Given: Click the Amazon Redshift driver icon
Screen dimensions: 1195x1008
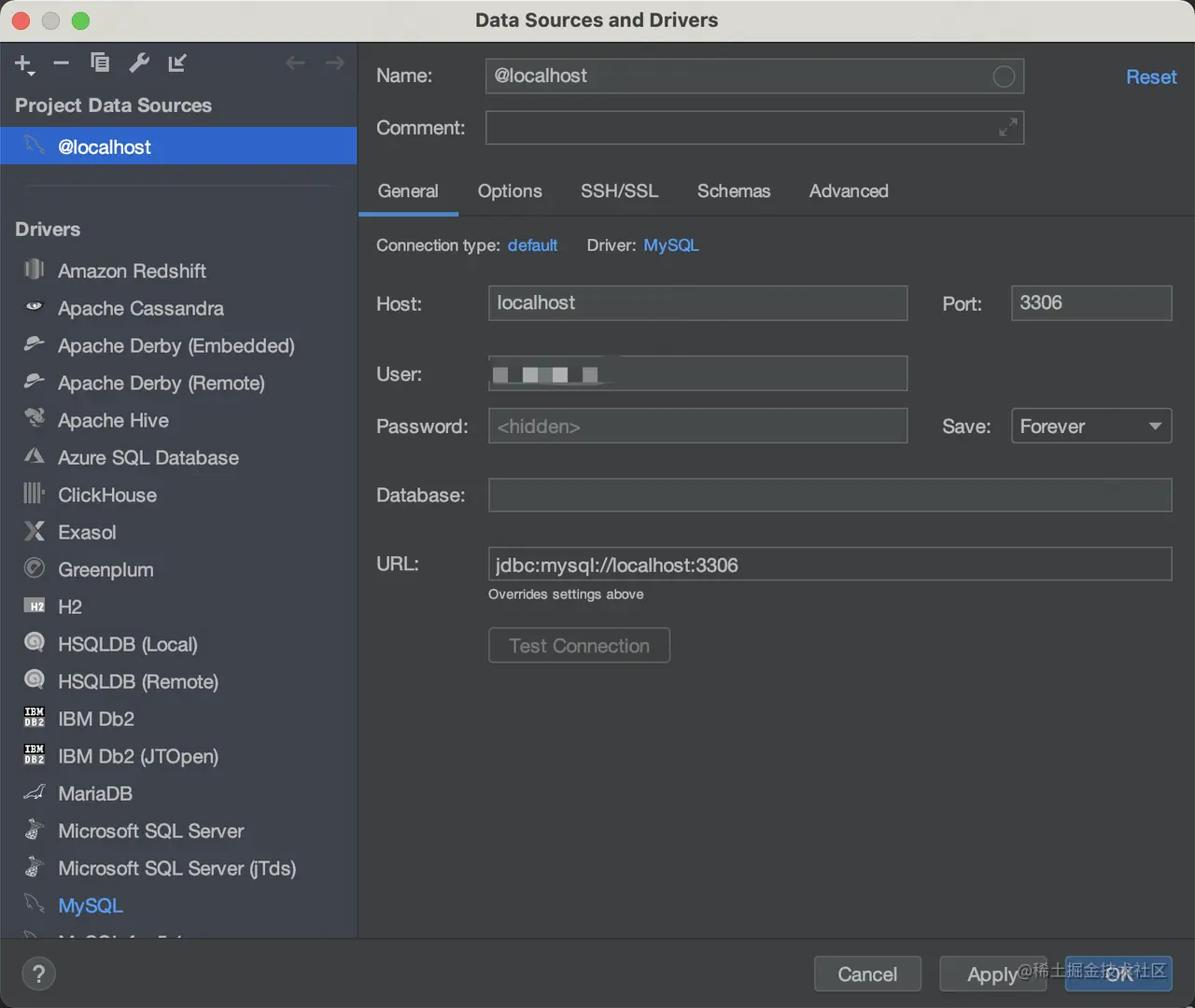Looking at the screenshot, I should tap(35, 270).
